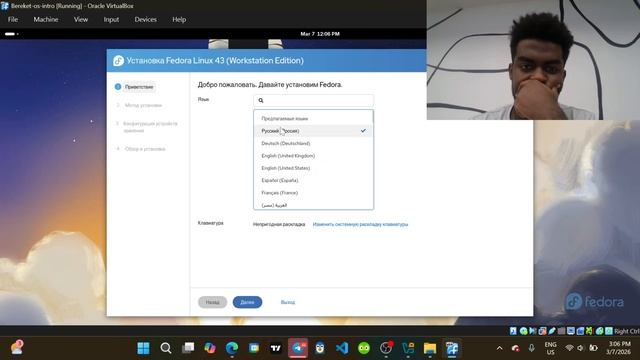Open taskbar Search magnifier

(166, 348)
